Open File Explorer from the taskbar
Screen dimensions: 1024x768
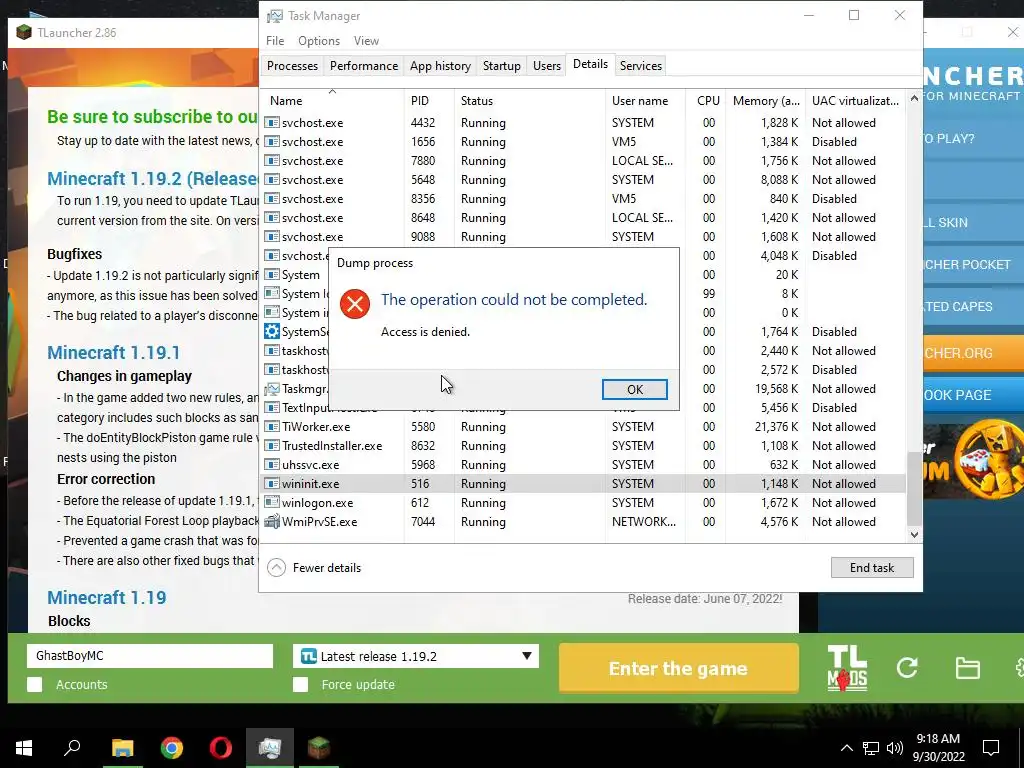[x=122, y=748]
